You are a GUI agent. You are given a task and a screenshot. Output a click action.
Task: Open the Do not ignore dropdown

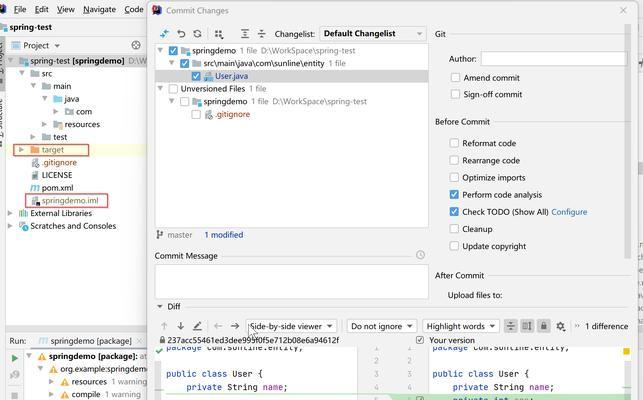pos(381,326)
